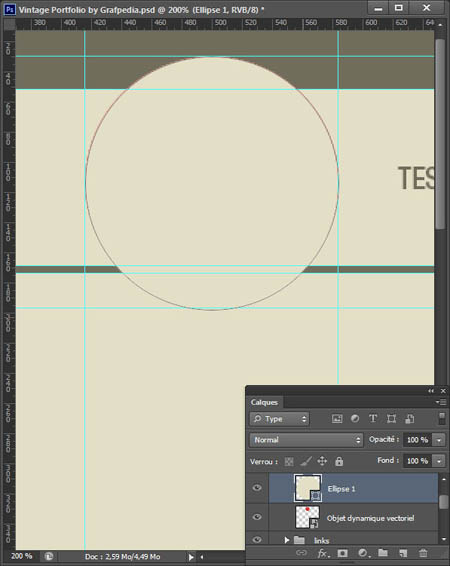Create a new layer
The image size is (450, 566).
click(403, 553)
